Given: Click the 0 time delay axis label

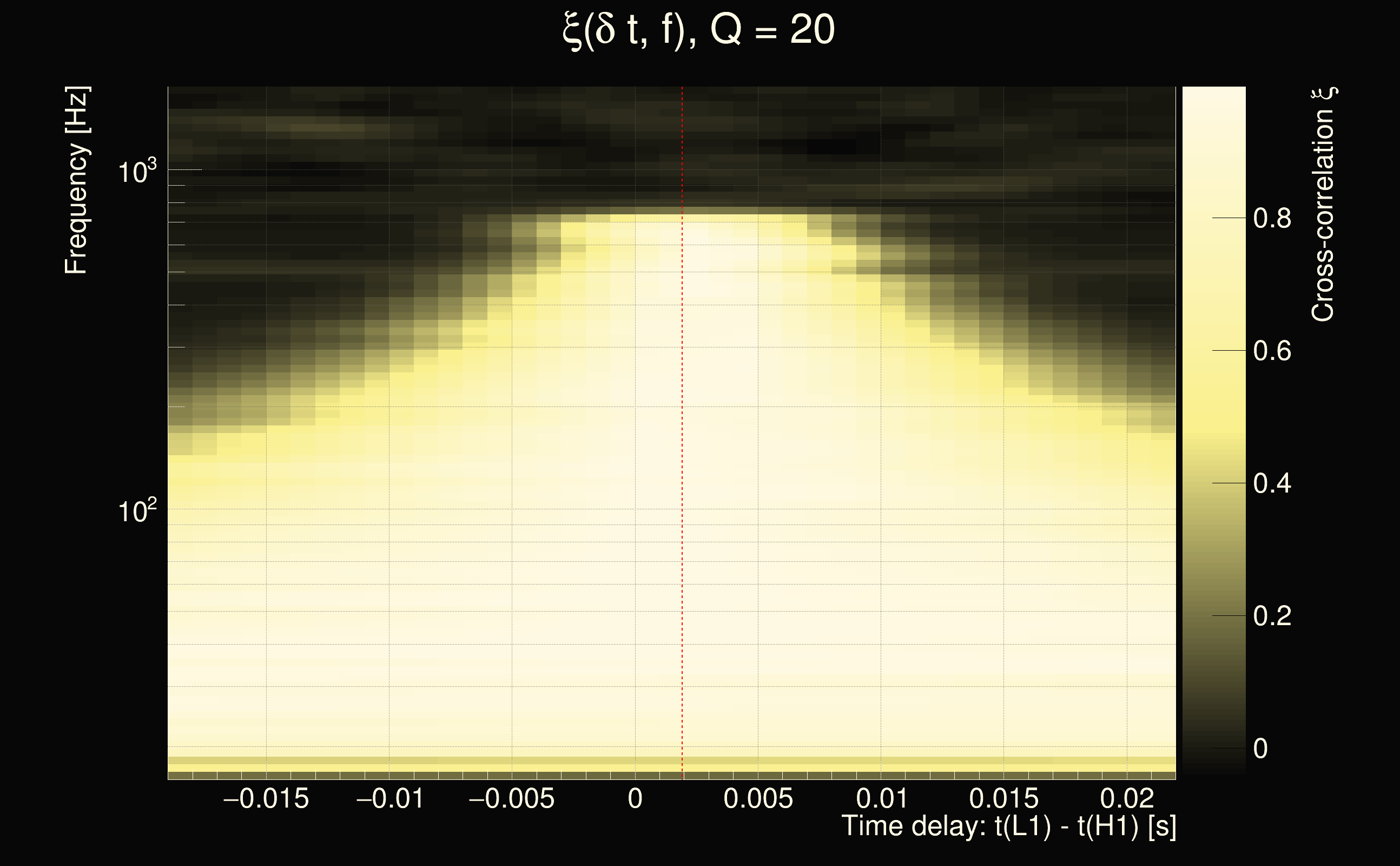Looking at the screenshot, I should 635,798.
